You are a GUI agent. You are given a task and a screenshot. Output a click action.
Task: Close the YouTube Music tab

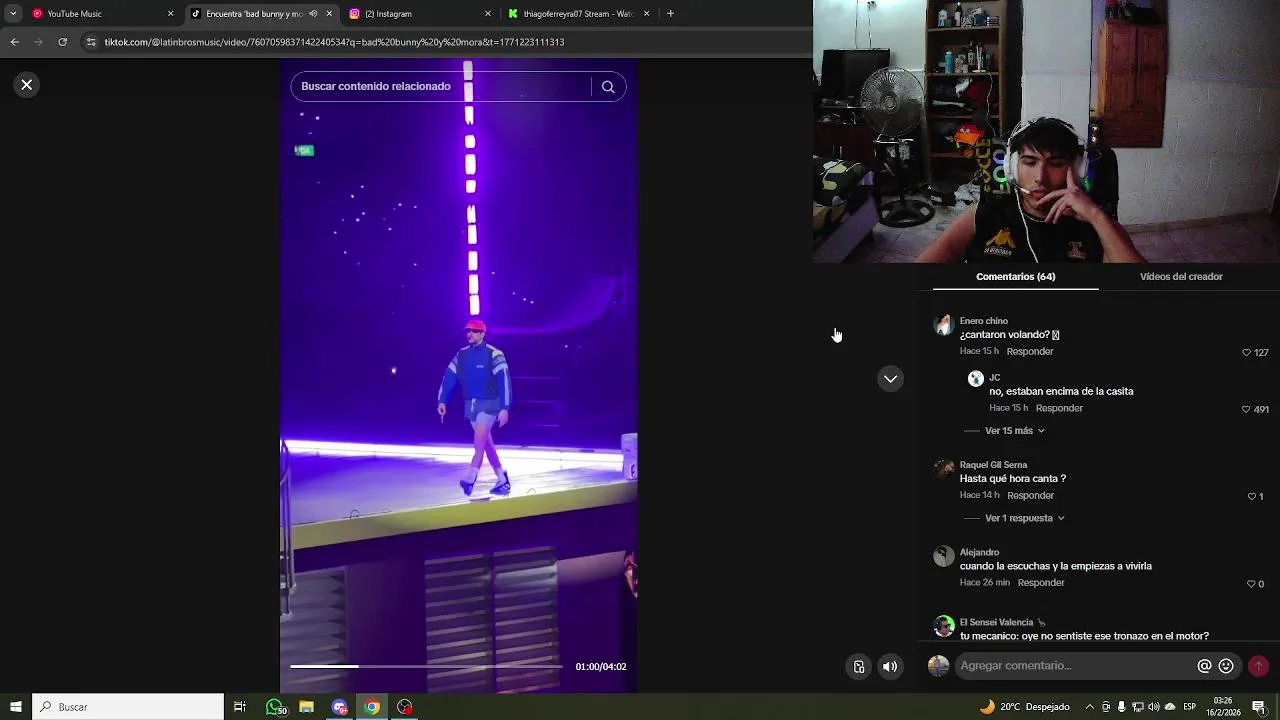(x=170, y=14)
